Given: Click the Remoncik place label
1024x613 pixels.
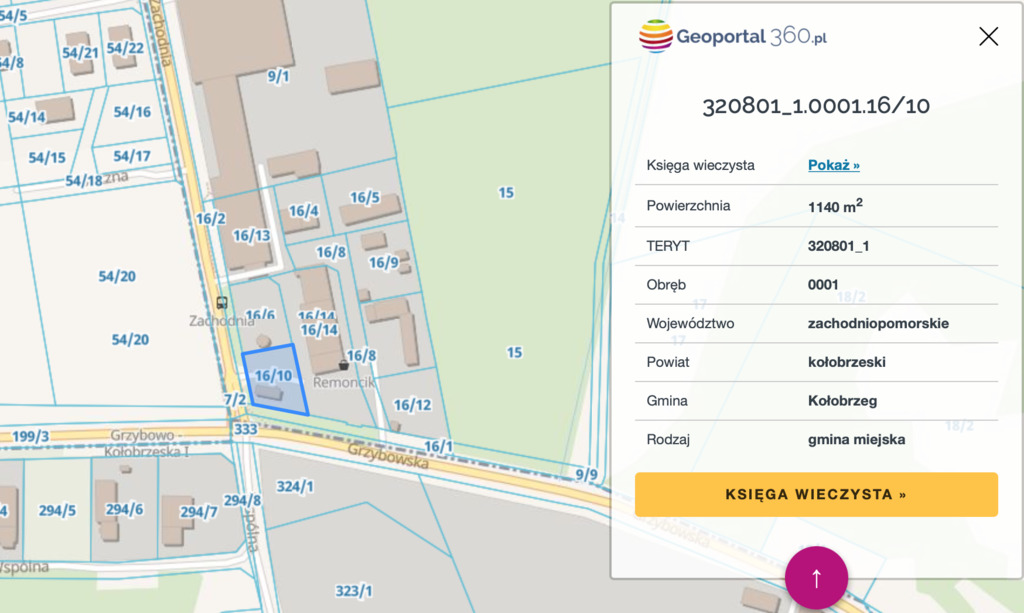Looking at the screenshot, I should click(x=344, y=383).
